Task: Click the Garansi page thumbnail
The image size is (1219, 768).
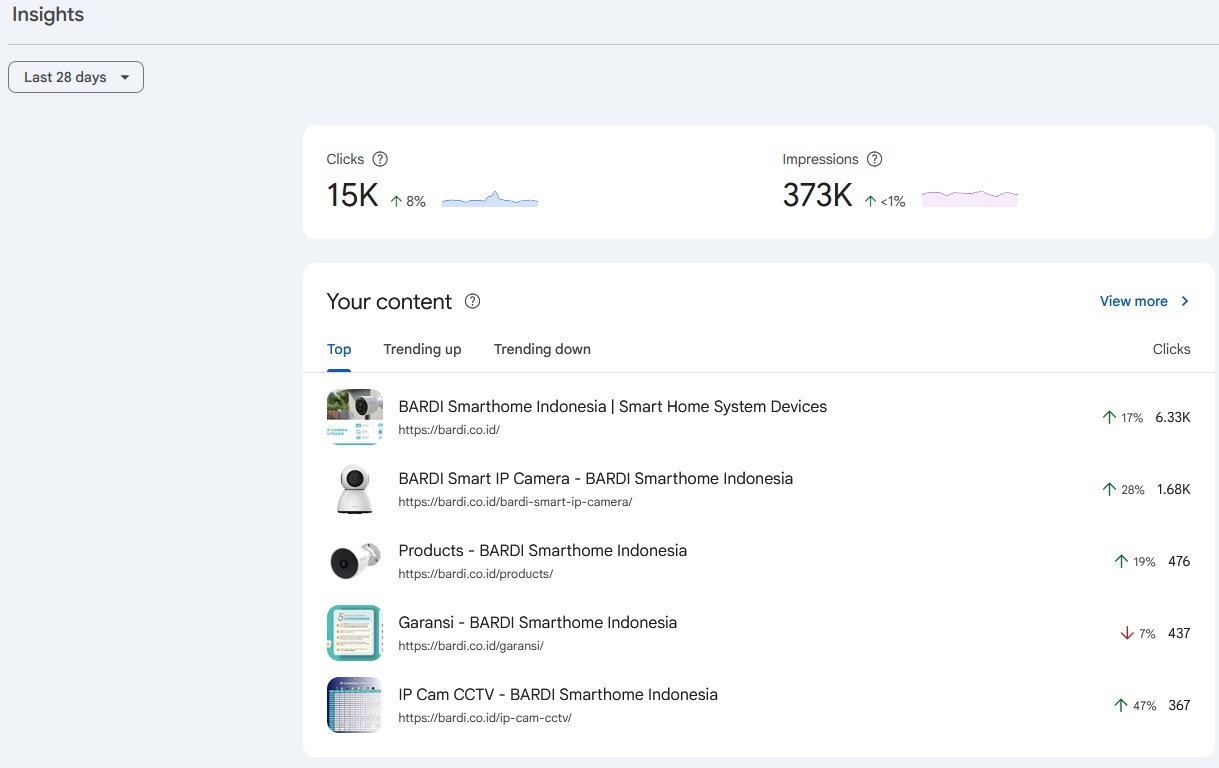Action: pos(354,633)
